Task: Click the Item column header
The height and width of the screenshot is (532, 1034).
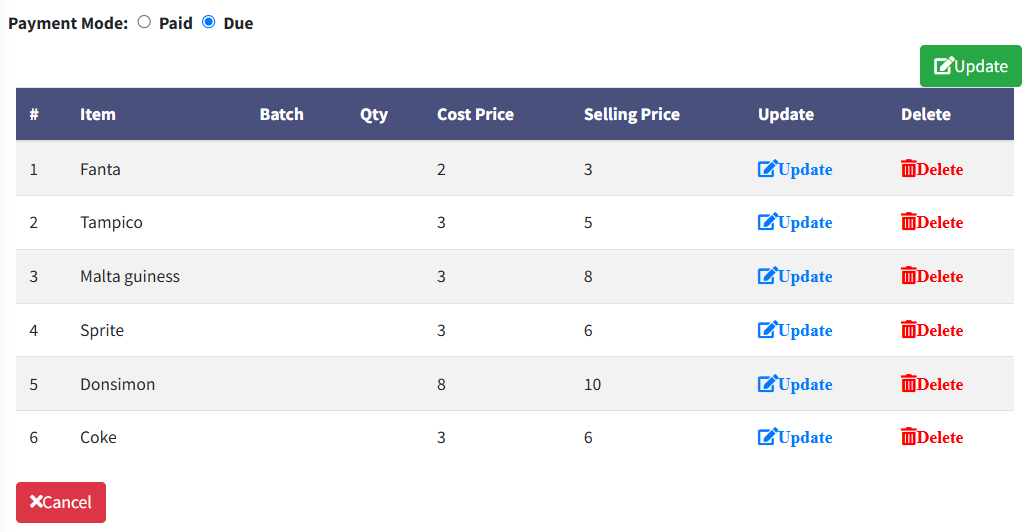Action: point(98,114)
